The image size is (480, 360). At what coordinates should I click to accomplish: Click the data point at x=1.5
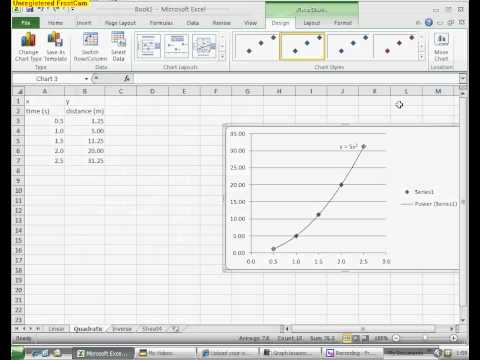coord(318,215)
